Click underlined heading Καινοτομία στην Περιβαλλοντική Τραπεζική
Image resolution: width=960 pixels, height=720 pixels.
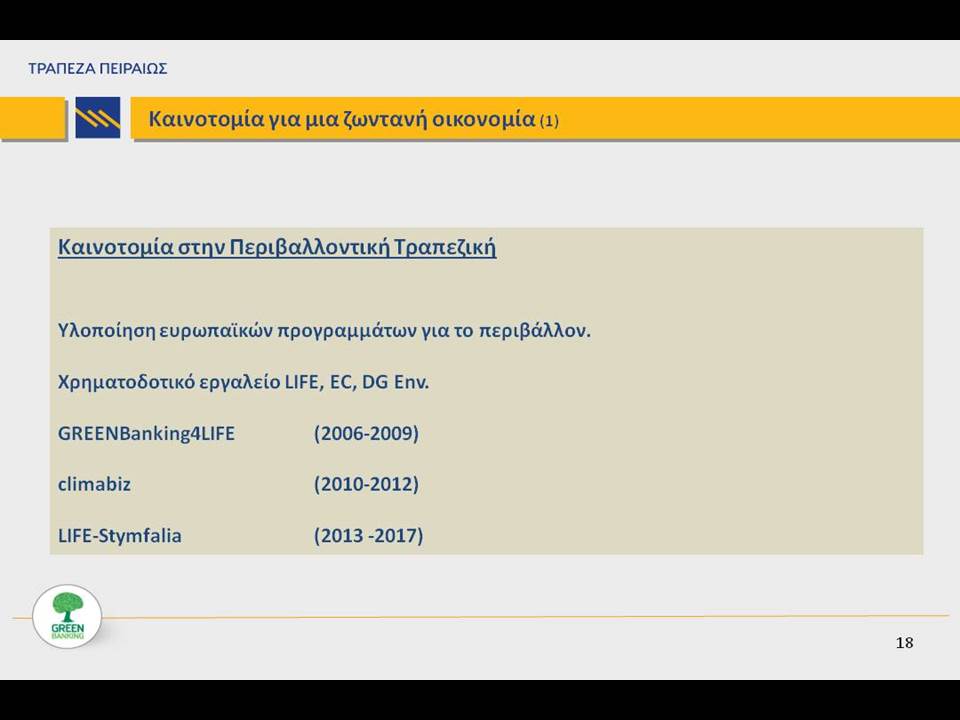[277, 247]
